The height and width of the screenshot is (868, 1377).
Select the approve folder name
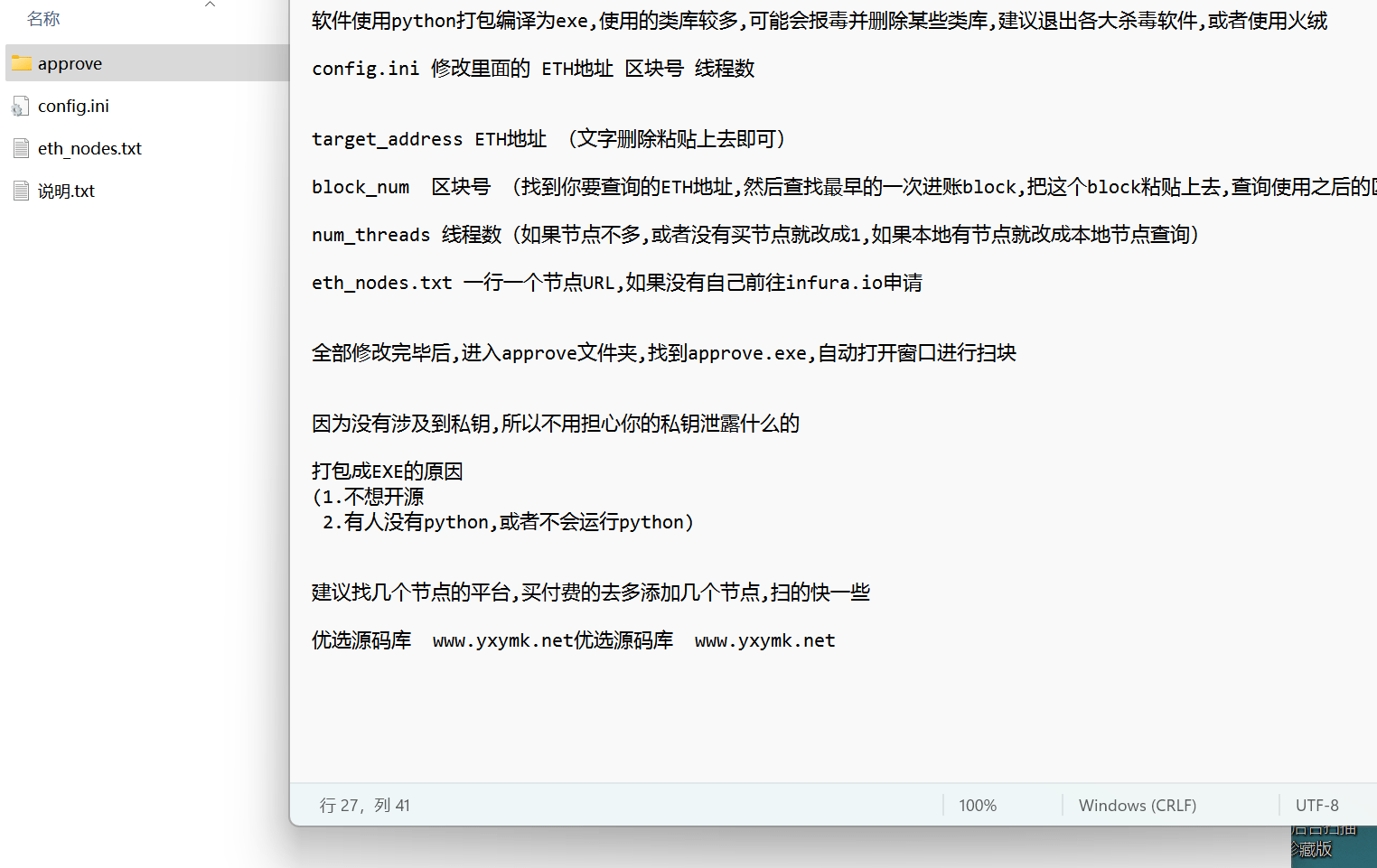coord(70,64)
